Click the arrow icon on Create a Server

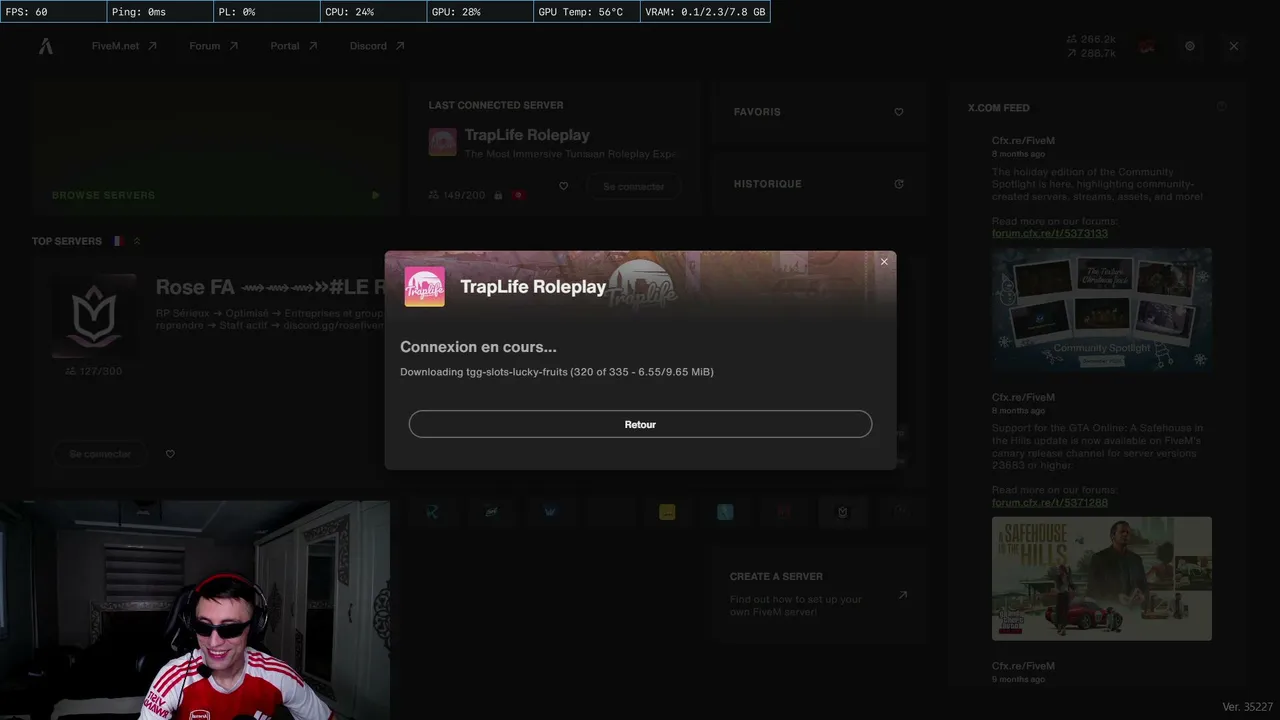902,595
